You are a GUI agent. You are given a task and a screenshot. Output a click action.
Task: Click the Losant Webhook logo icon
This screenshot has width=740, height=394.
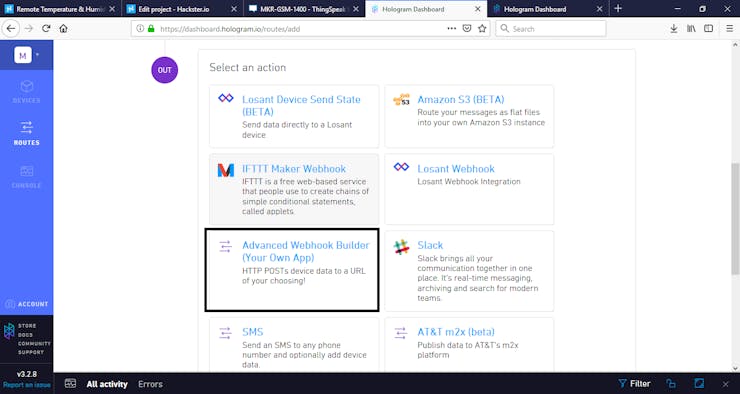point(401,167)
